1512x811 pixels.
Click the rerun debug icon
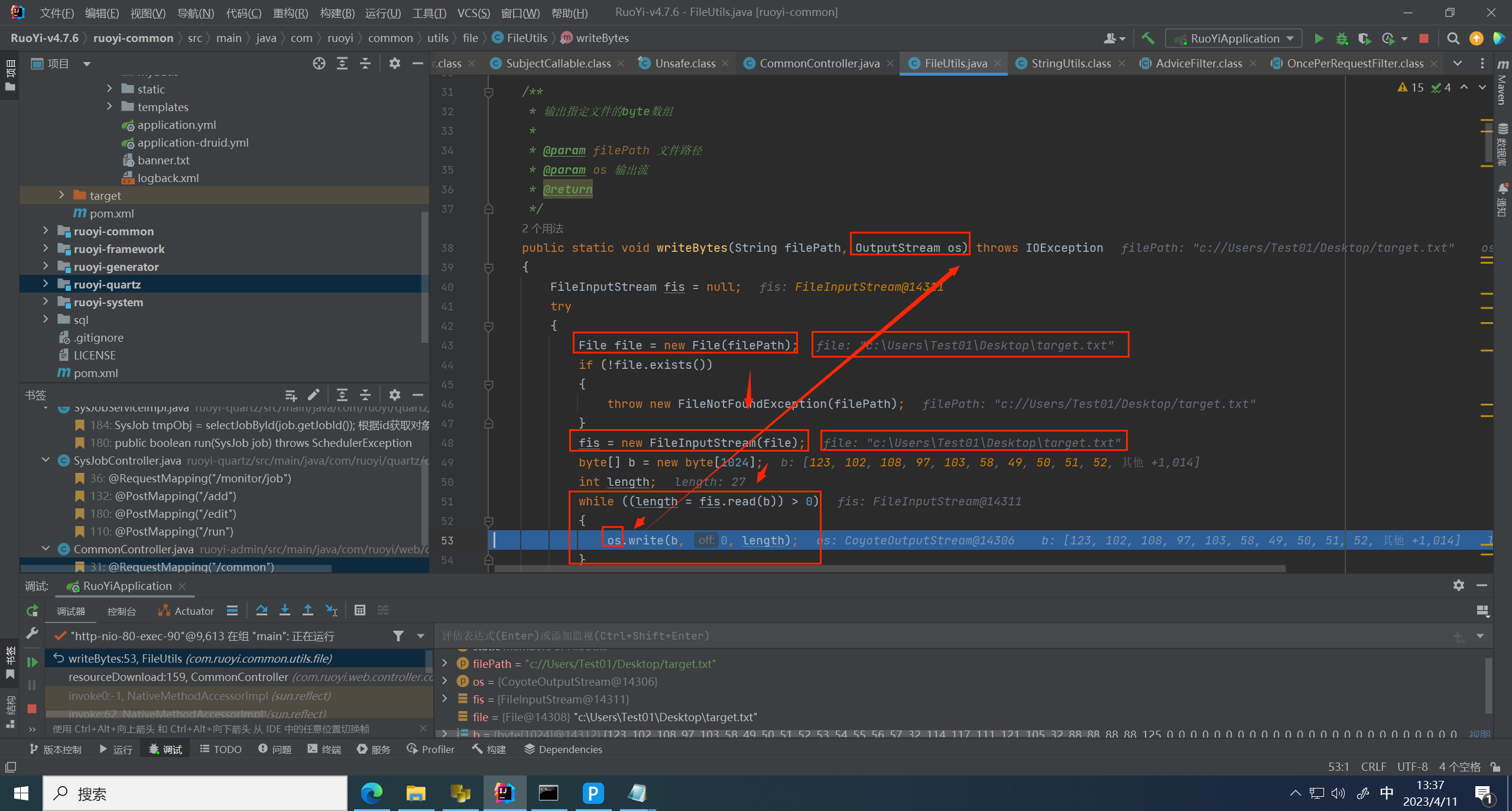(33, 611)
